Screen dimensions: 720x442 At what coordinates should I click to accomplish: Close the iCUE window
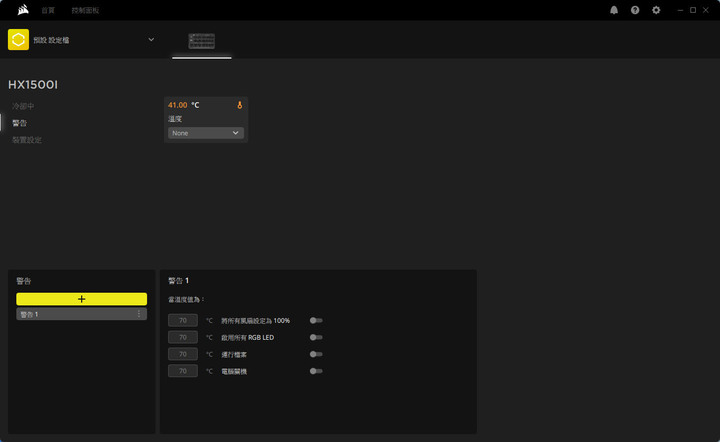(x=706, y=10)
